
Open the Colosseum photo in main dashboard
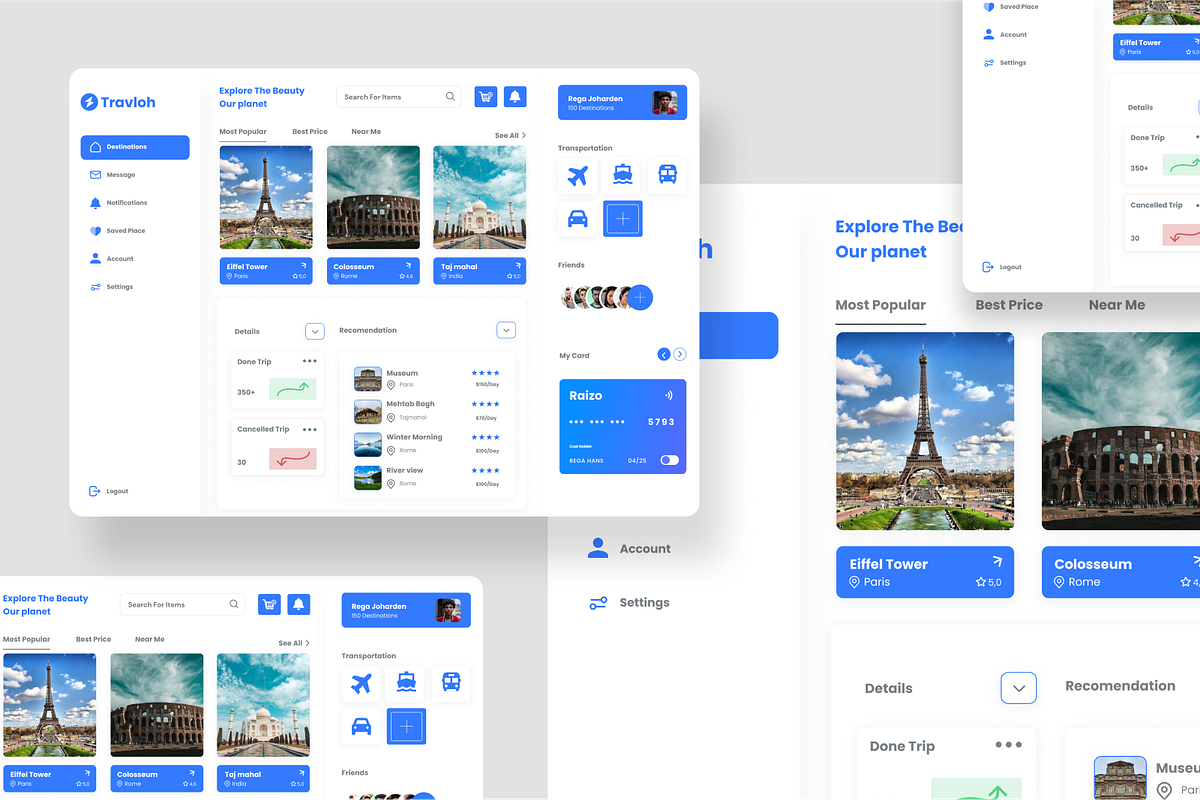(x=373, y=198)
